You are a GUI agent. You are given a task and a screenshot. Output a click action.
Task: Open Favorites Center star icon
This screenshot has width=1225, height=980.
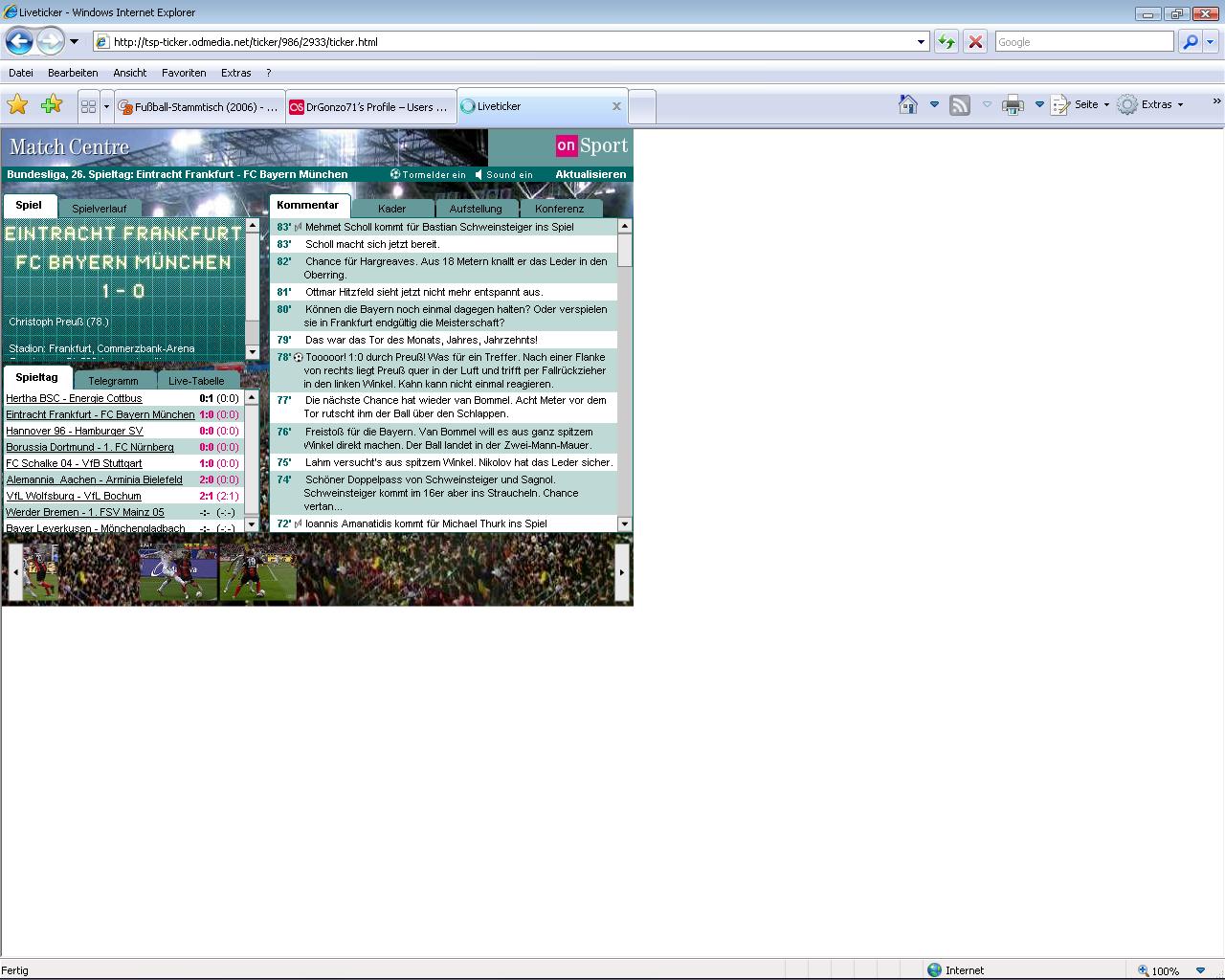pyautogui.click(x=17, y=105)
